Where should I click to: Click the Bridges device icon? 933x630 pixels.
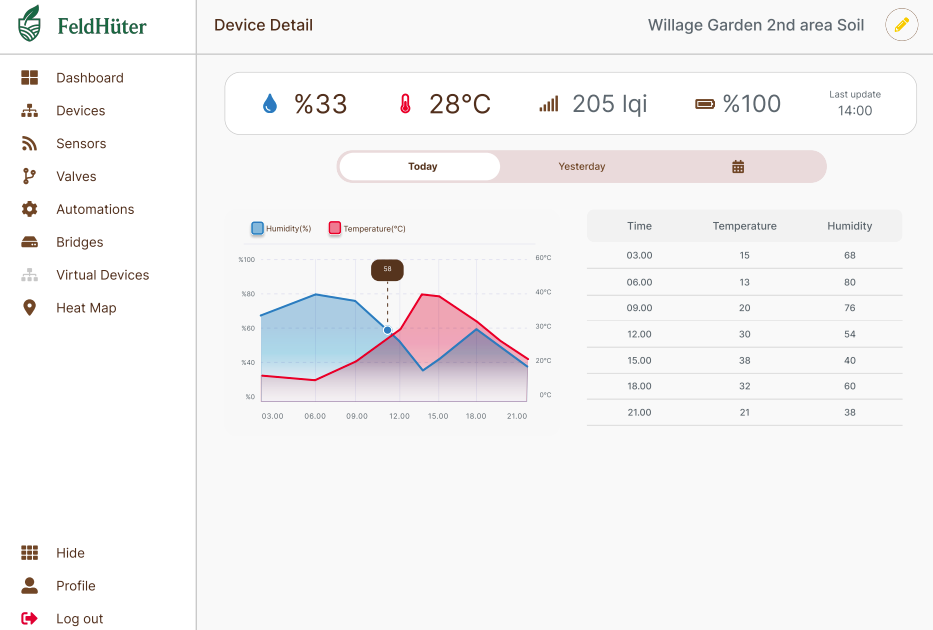click(x=30, y=243)
